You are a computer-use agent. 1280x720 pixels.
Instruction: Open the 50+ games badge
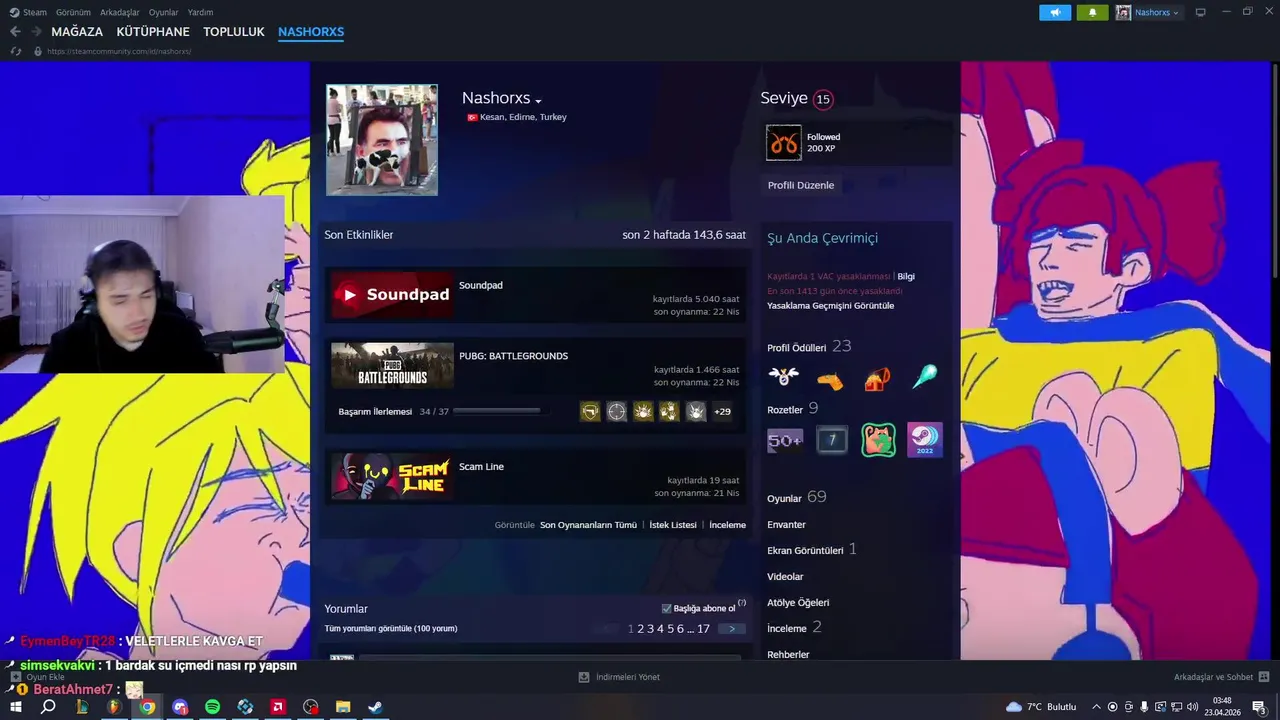click(x=785, y=440)
